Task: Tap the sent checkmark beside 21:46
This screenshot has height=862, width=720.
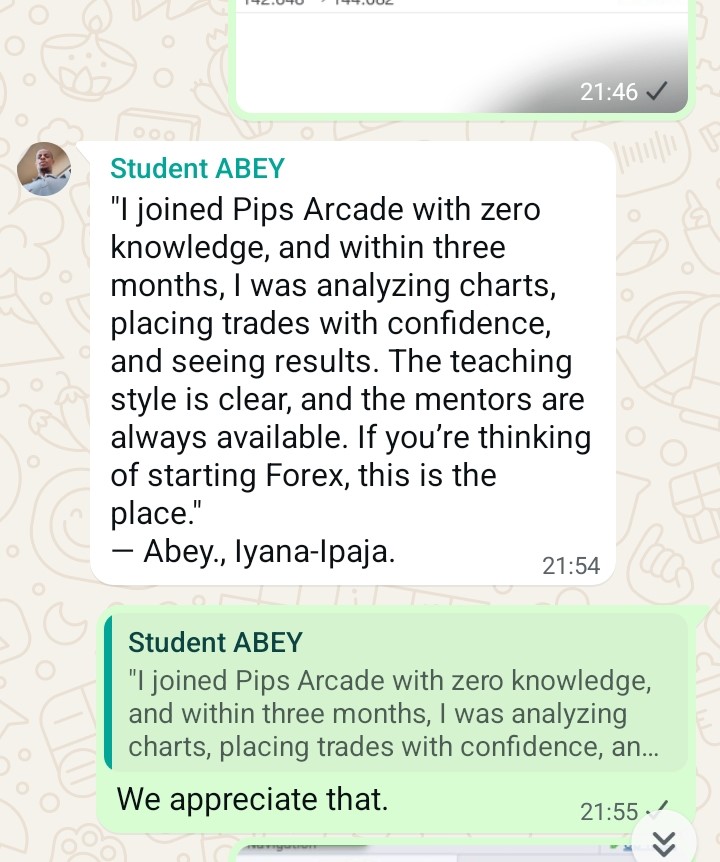Action: click(657, 91)
